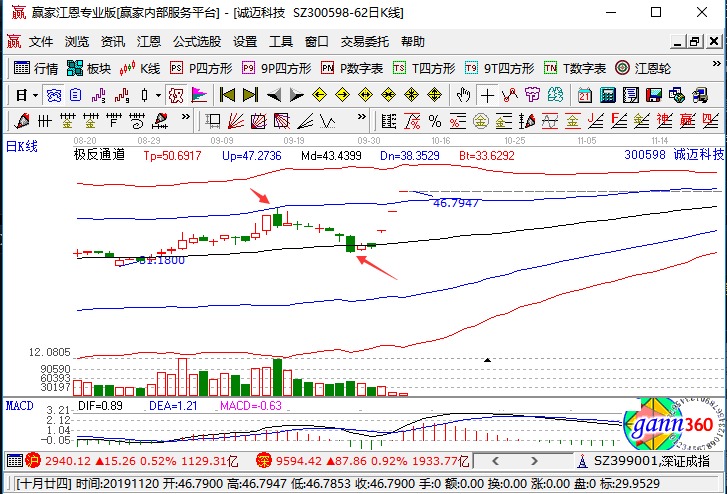Jump to last bar with skip-forward icon
727x494 pixels.
point(250,96)
